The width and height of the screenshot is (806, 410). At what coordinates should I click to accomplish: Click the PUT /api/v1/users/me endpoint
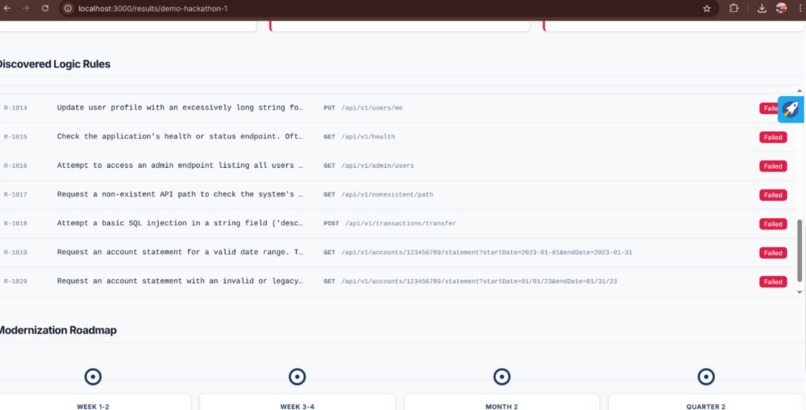[363, 108]
